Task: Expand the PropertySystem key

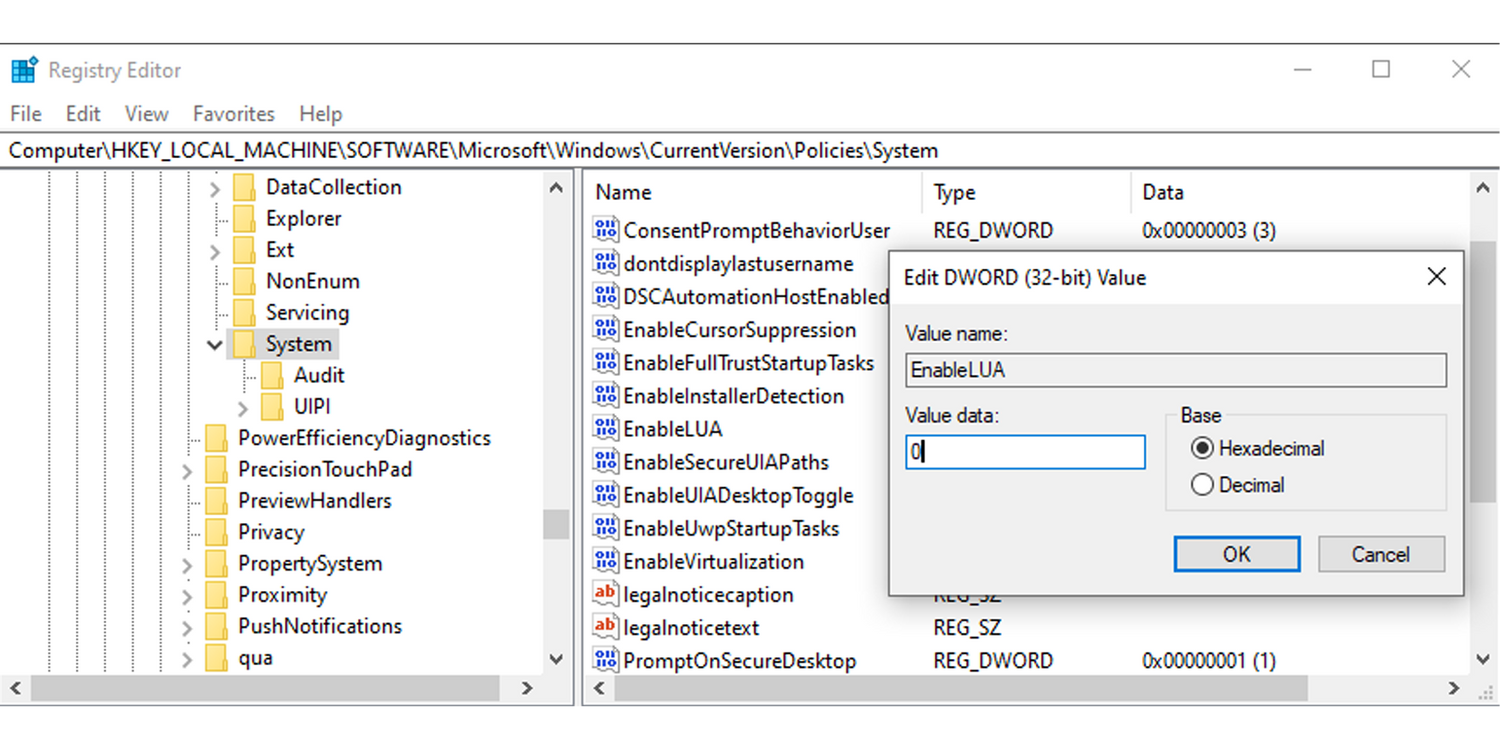Action: [187, 565]
